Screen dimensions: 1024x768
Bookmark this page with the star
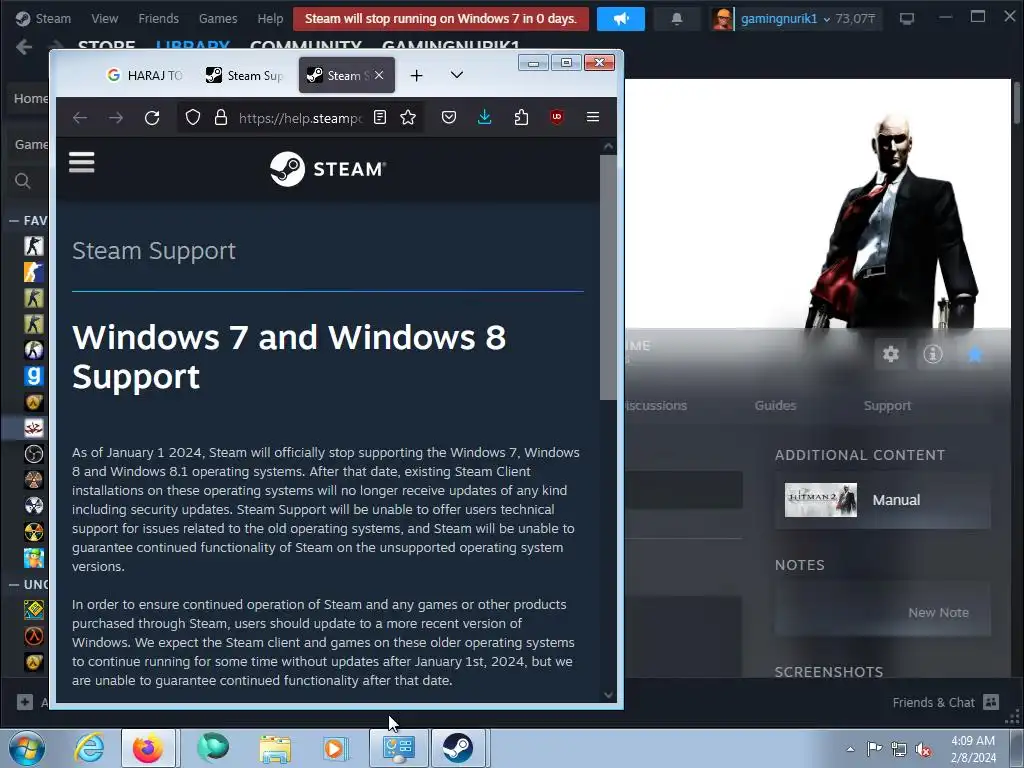point(408,117)
